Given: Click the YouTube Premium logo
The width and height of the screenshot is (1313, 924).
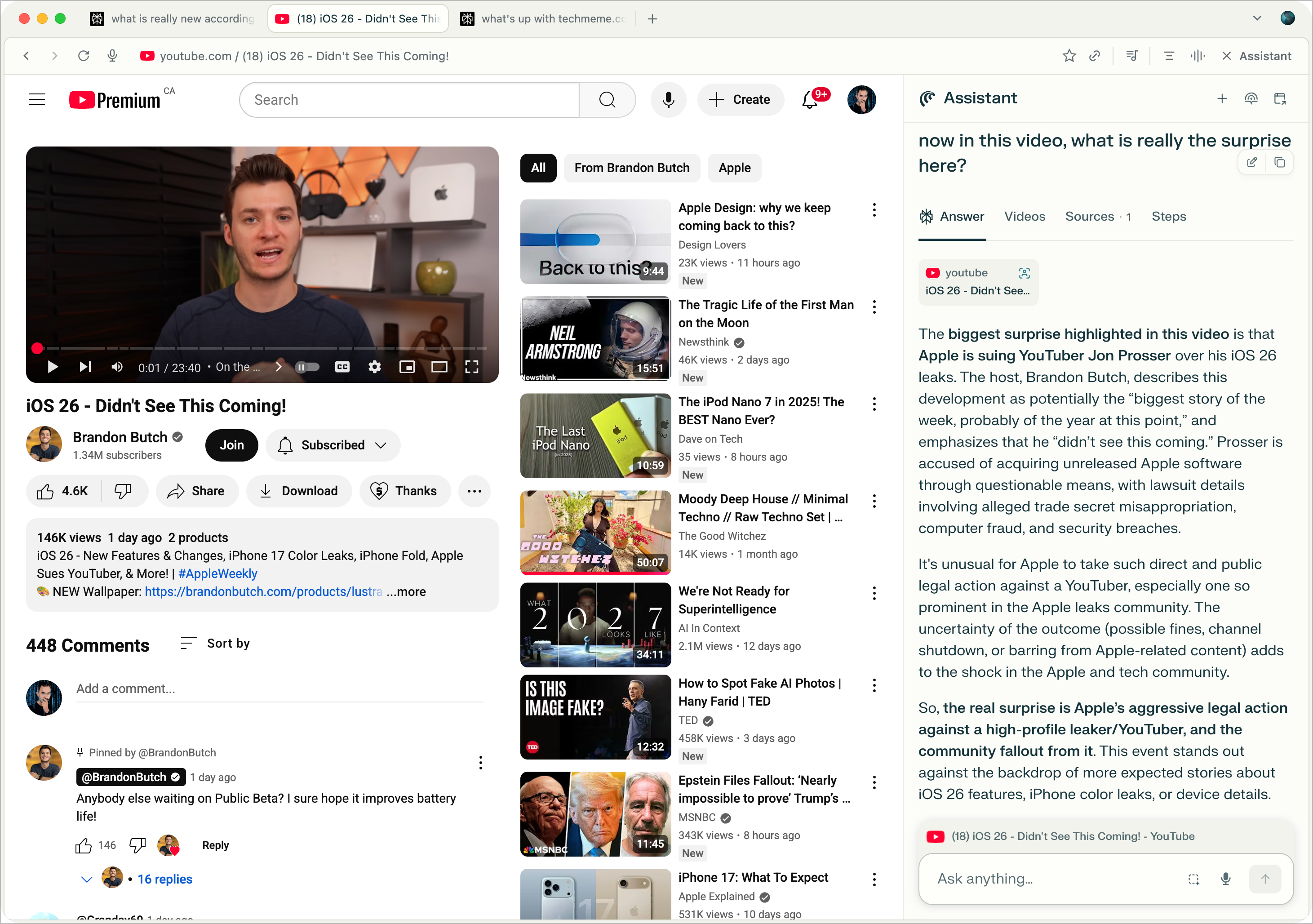Looking at the screenshot, I should click(x=115, y=99).
